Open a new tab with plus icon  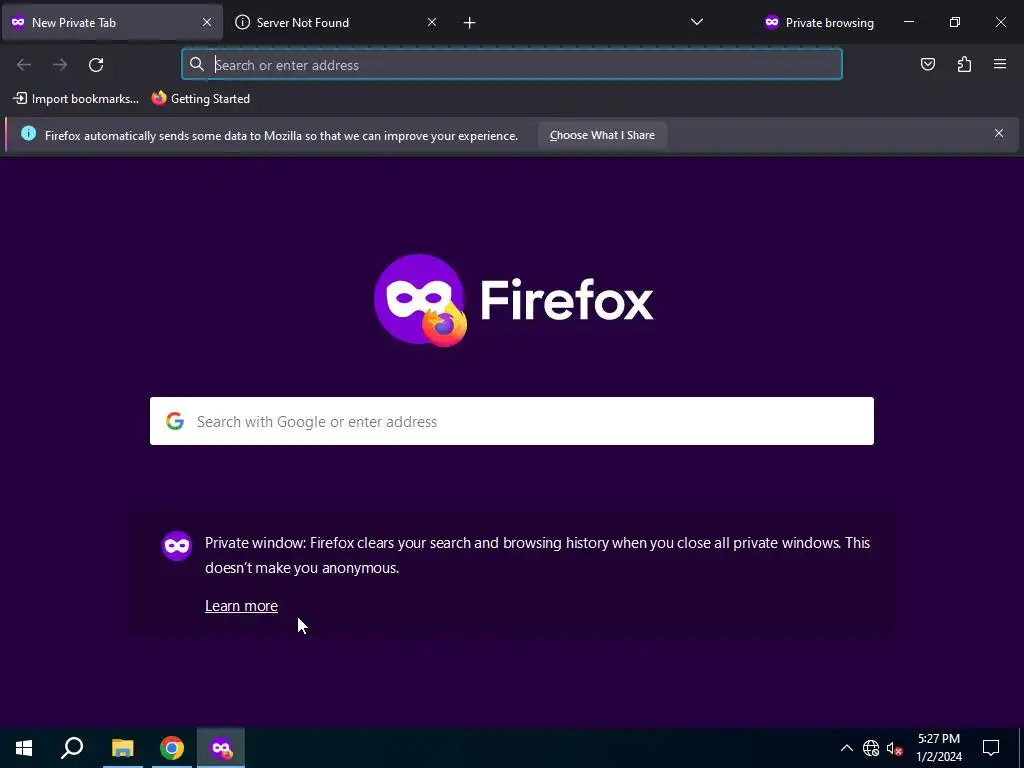(470, 23)
